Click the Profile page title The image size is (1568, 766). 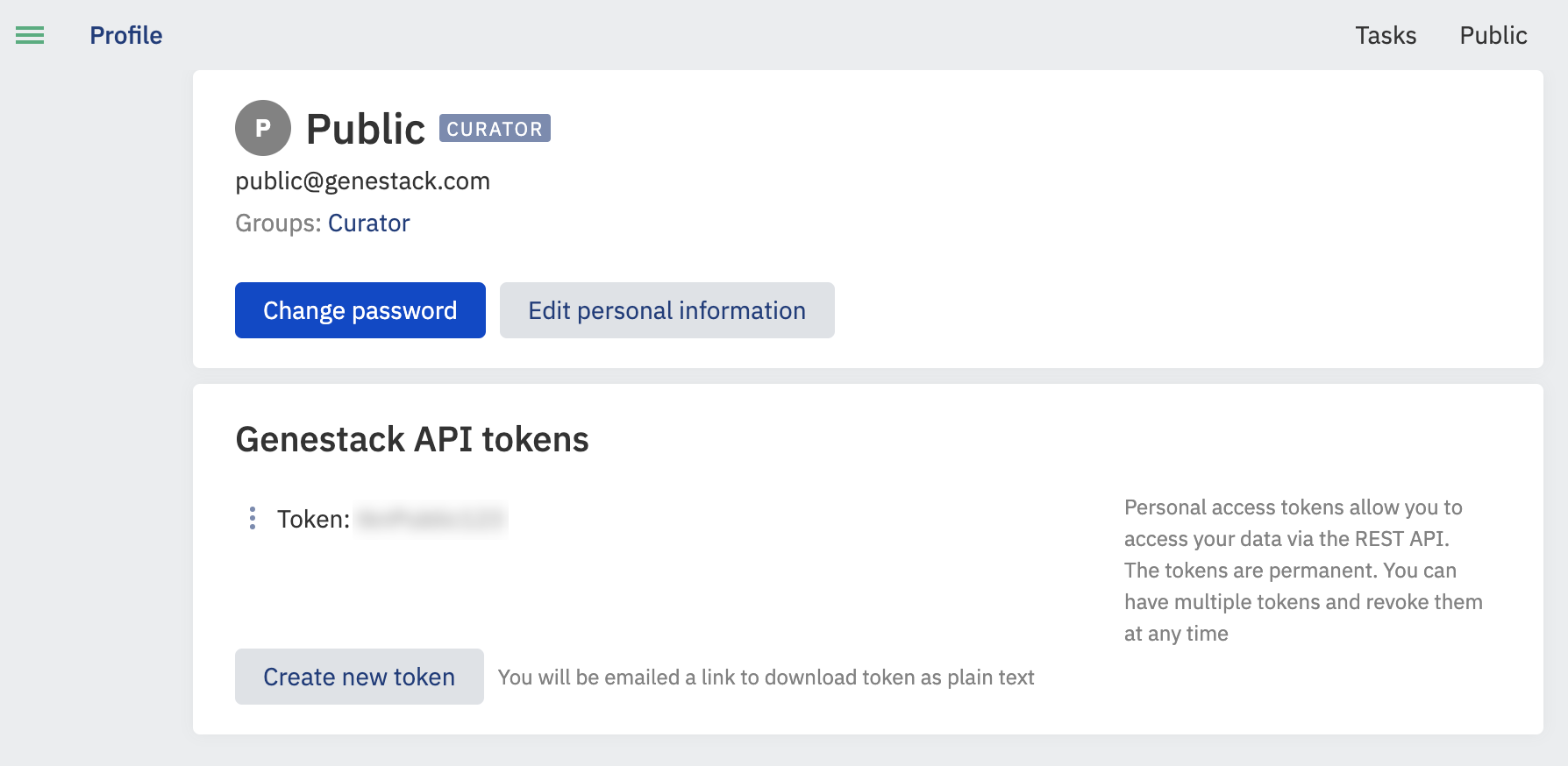126,35
